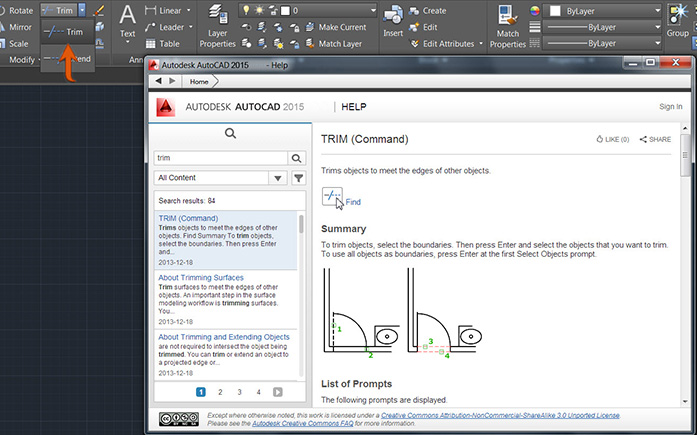698x435 pixels.
Task: Open the ByLayer object color dropdown
Action: tap(602, 11)
